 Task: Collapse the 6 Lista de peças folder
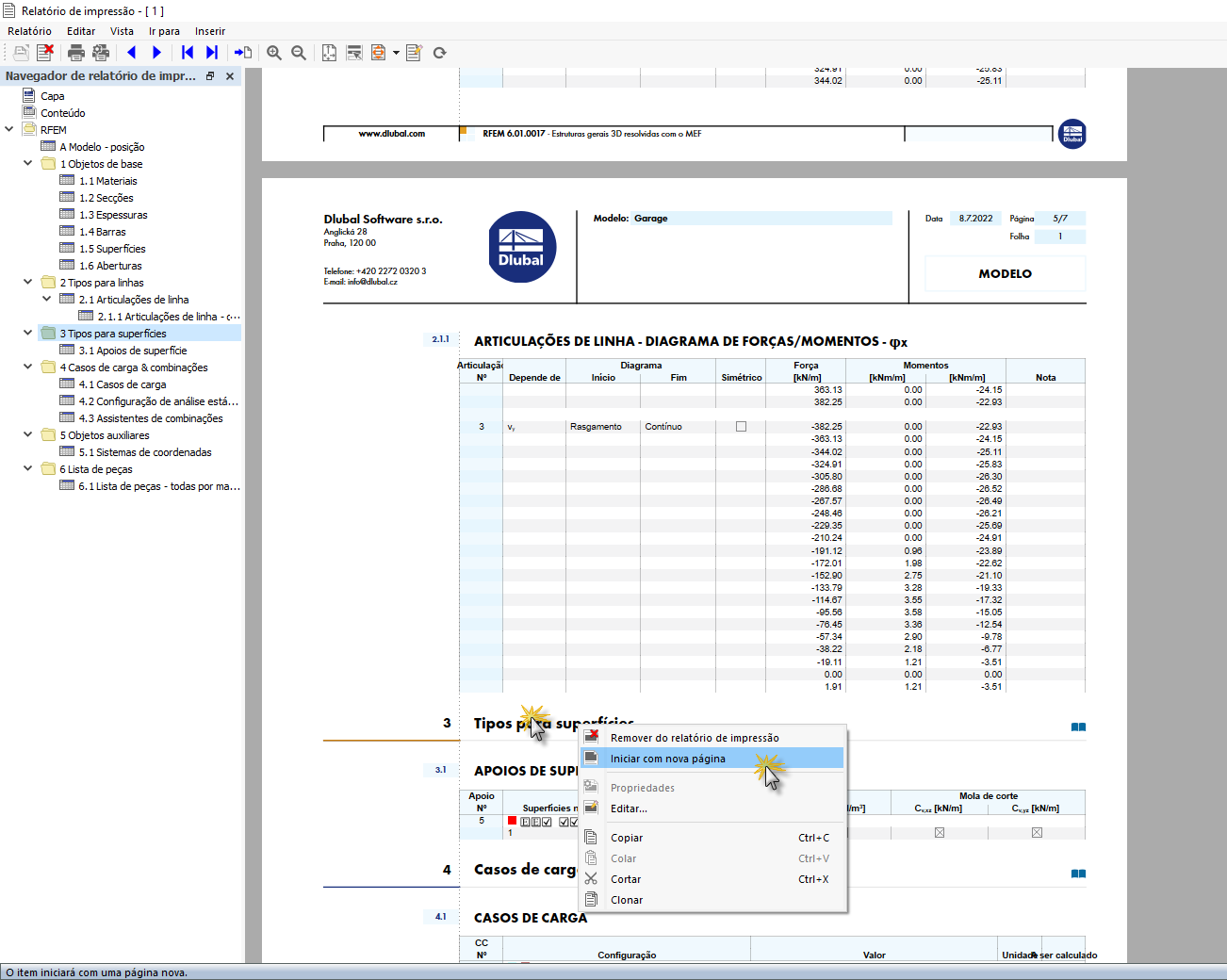(x=28, y=468)
